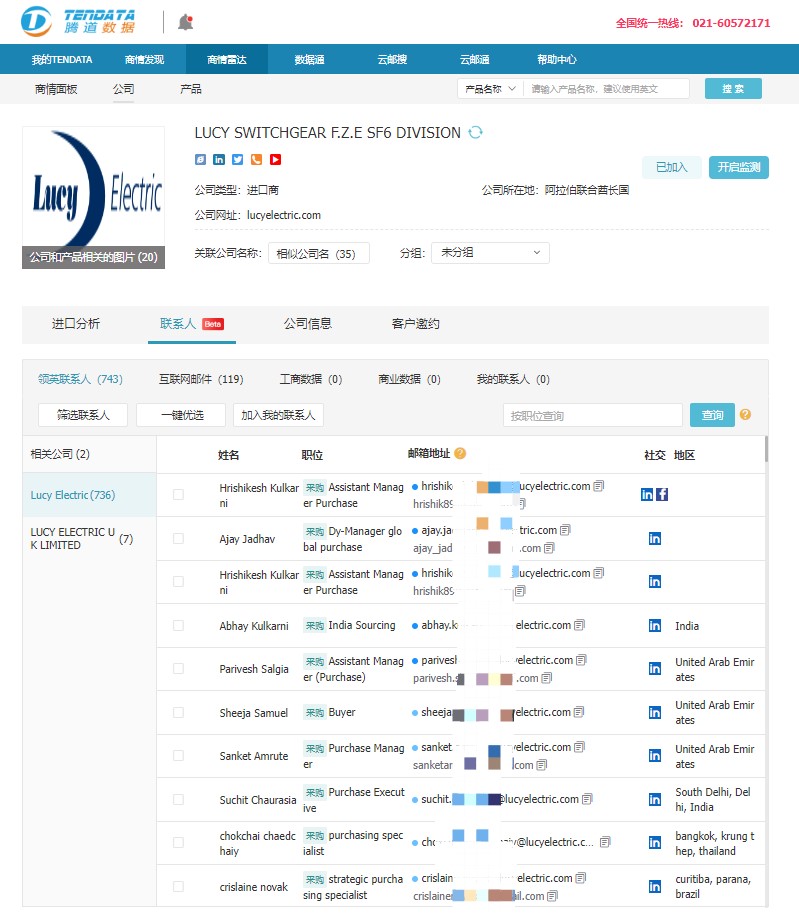Open the notification bell
The image size is (799, 923).
click(185, 22)
